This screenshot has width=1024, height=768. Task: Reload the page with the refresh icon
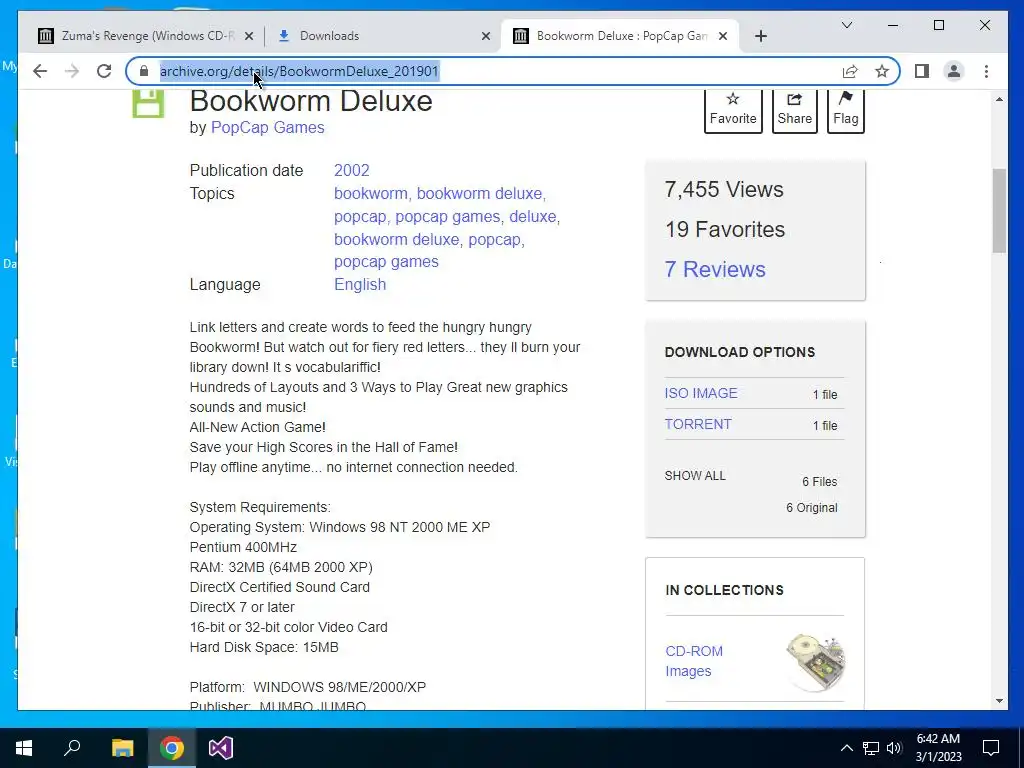tap(104, 71)
